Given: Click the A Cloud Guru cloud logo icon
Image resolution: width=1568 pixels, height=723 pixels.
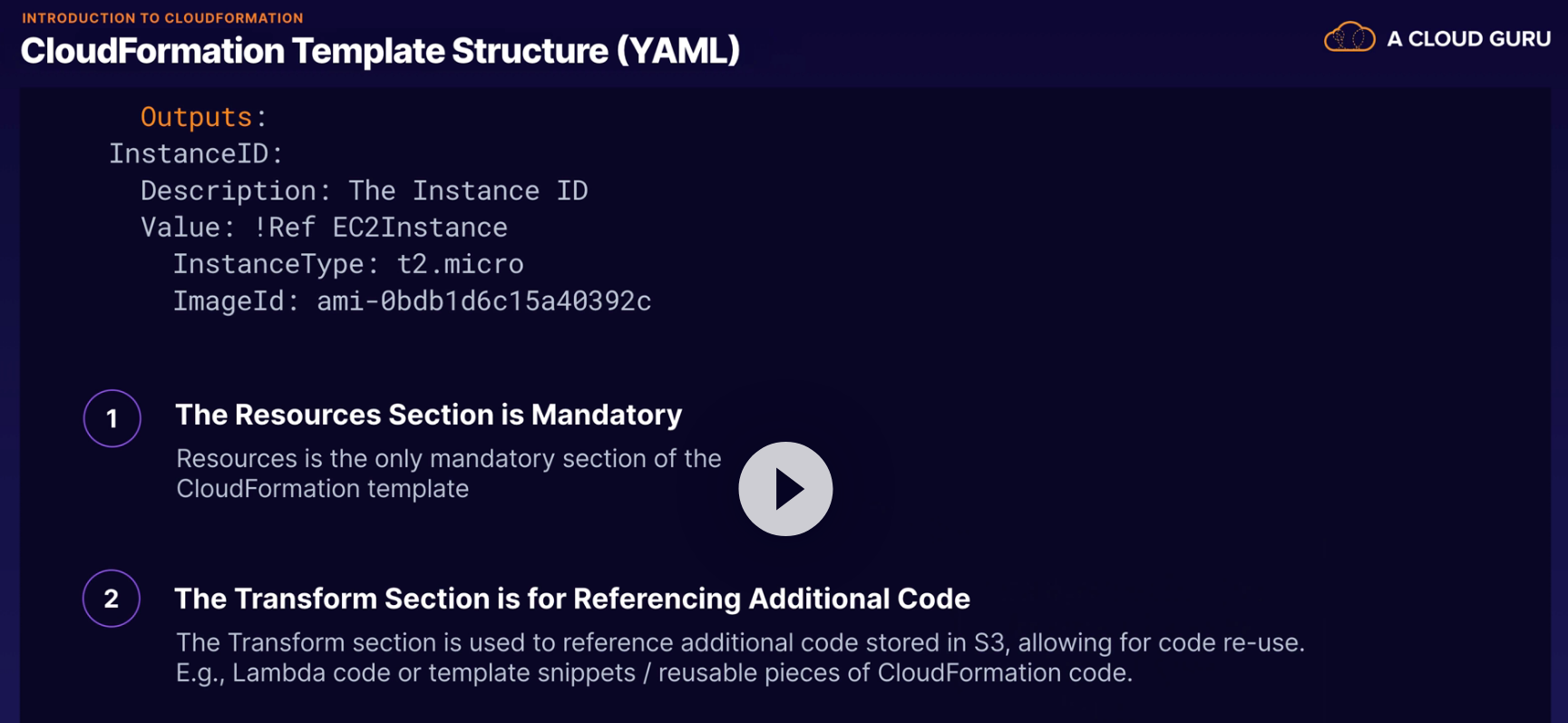Looking at the screenshot, I should (x=1349, y=38).
